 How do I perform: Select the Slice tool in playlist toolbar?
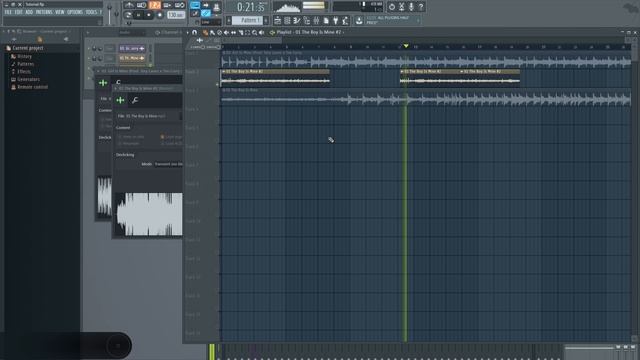click(240, 32)
